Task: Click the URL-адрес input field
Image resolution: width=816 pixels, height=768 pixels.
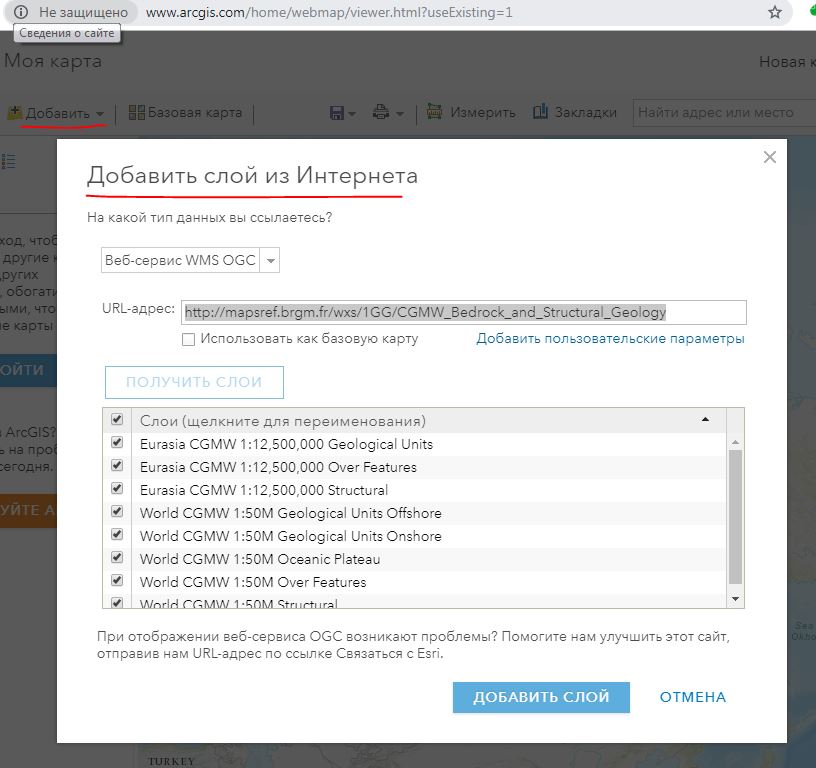Action: coord(464,313)
